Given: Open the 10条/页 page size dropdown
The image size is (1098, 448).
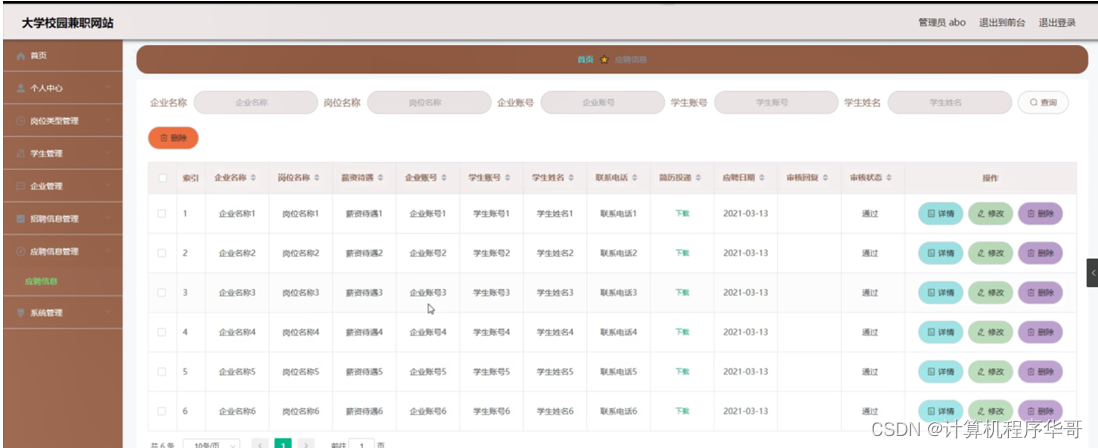Looking at the screenshot, I should 211,444.
